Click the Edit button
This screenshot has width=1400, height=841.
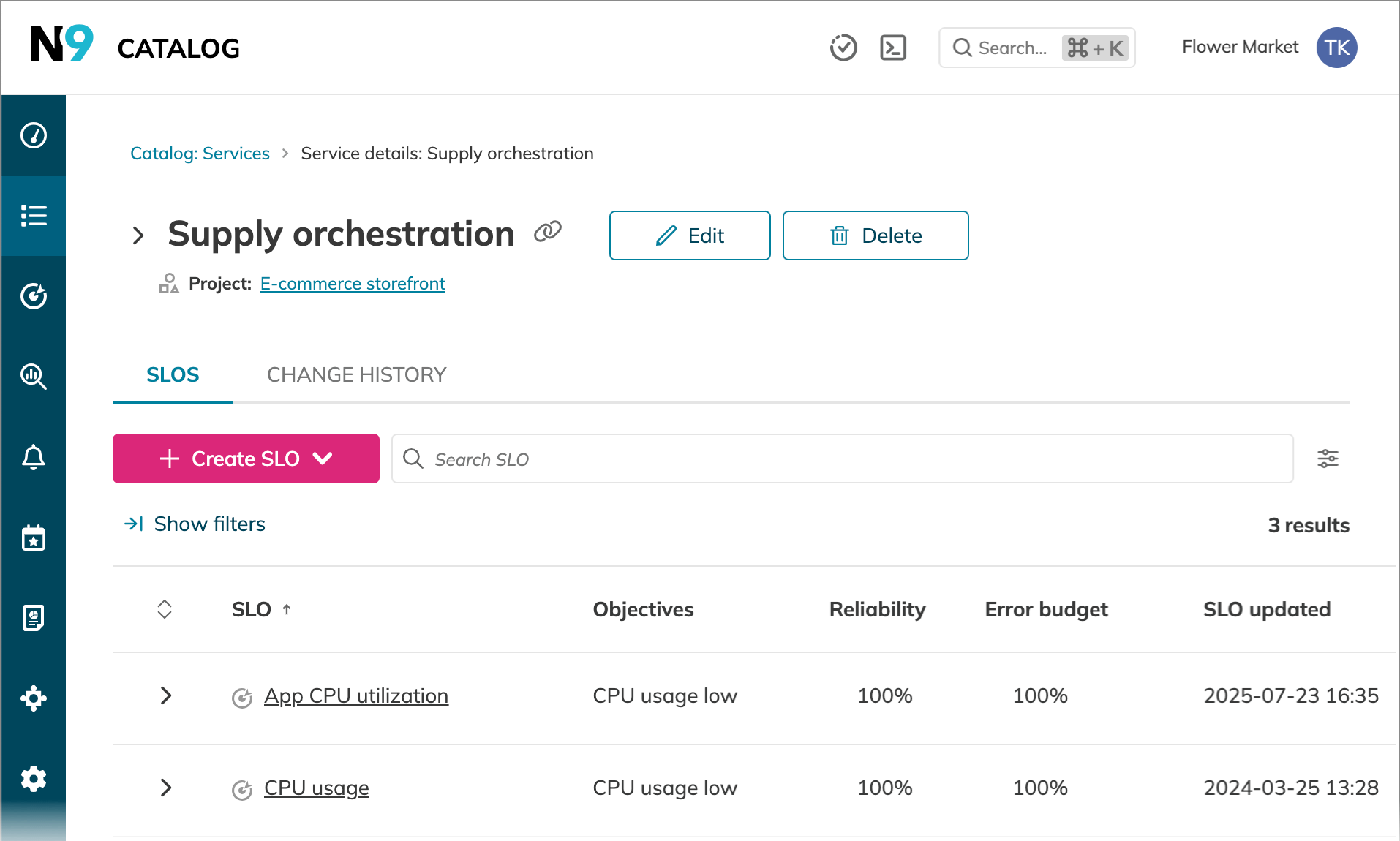689,235
